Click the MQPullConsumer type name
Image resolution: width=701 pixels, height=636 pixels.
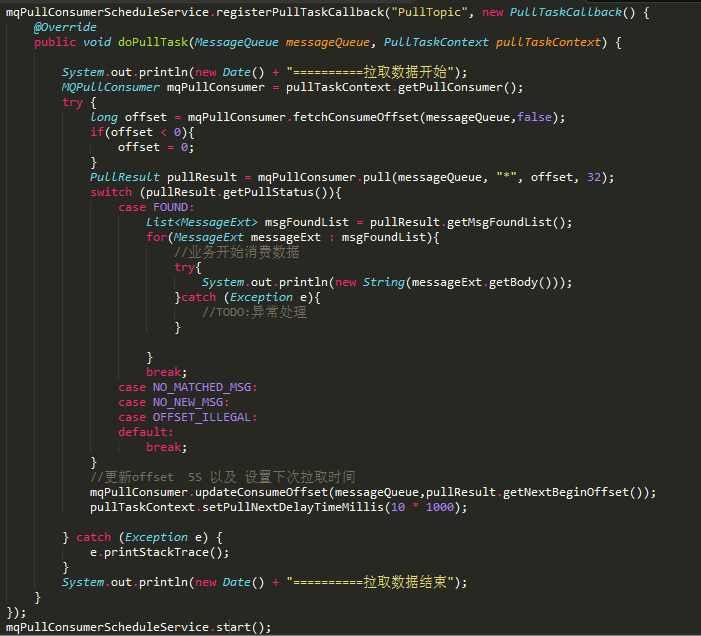click(x=110, y=87)
